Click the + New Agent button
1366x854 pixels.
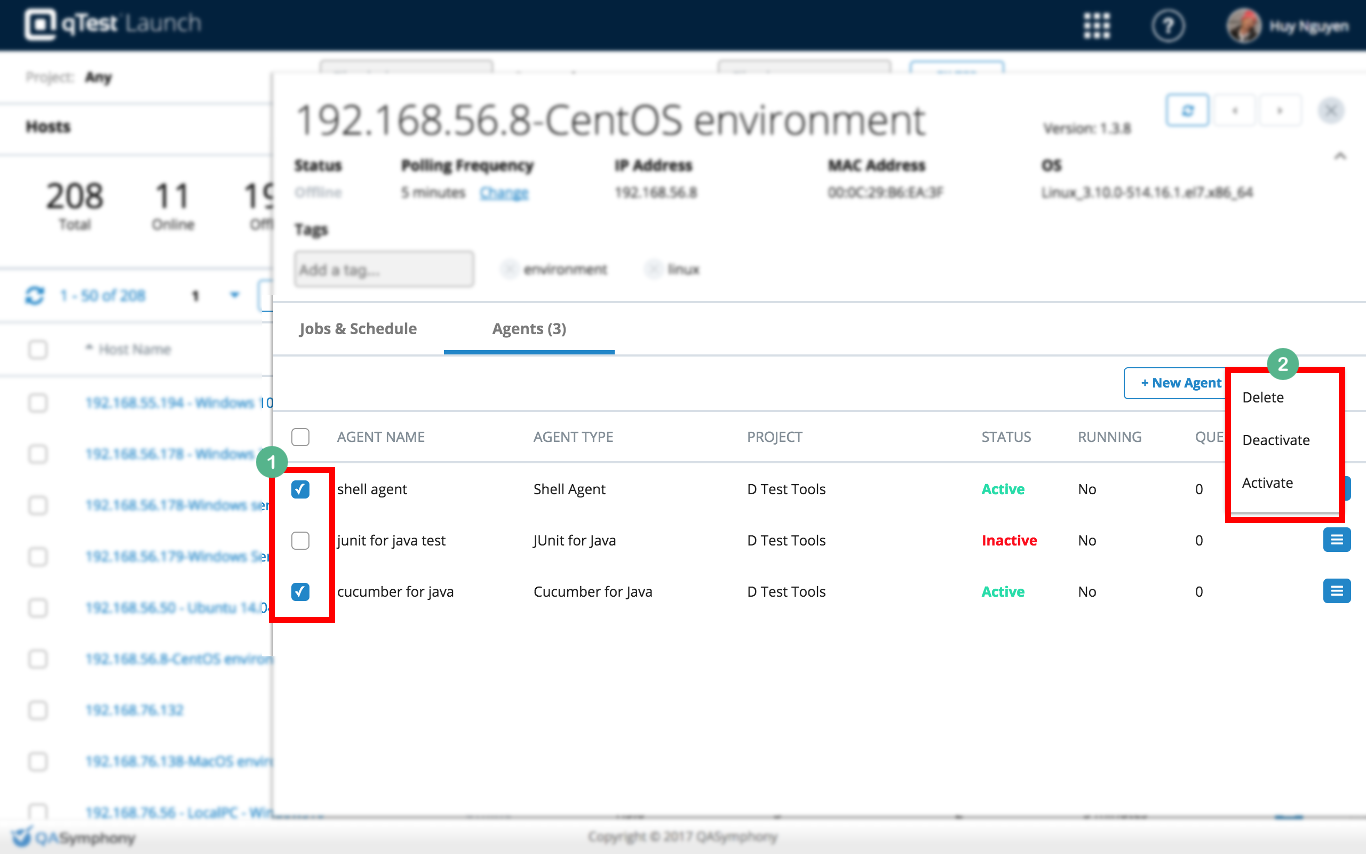click(1180, 383)
